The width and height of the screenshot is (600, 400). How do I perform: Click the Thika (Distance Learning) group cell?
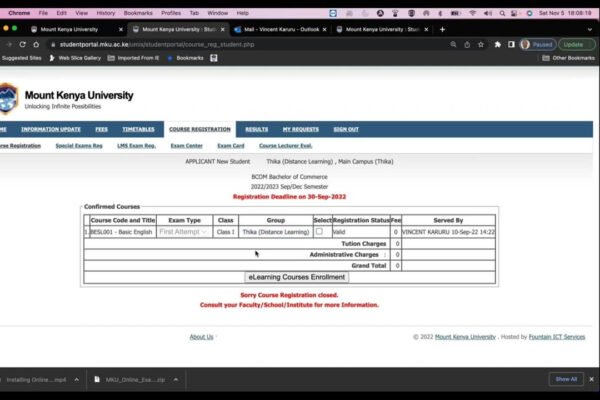pyautogui.click(x=276, y=232)
